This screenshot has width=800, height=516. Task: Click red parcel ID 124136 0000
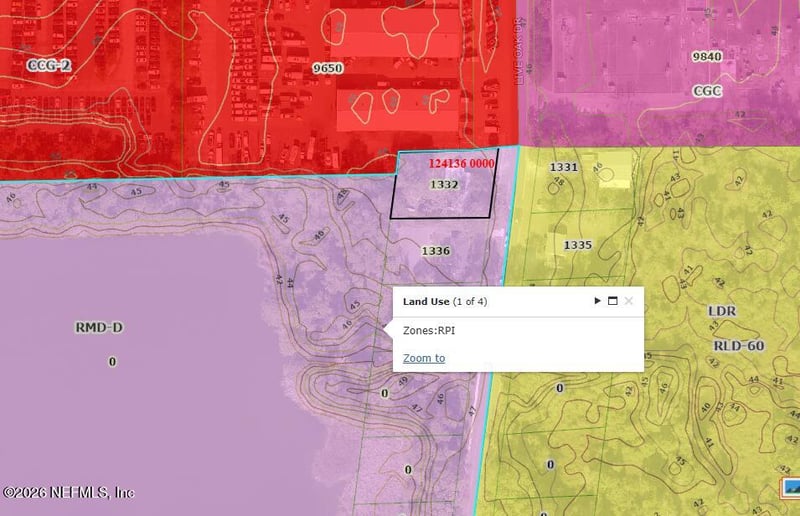(461, 163)
